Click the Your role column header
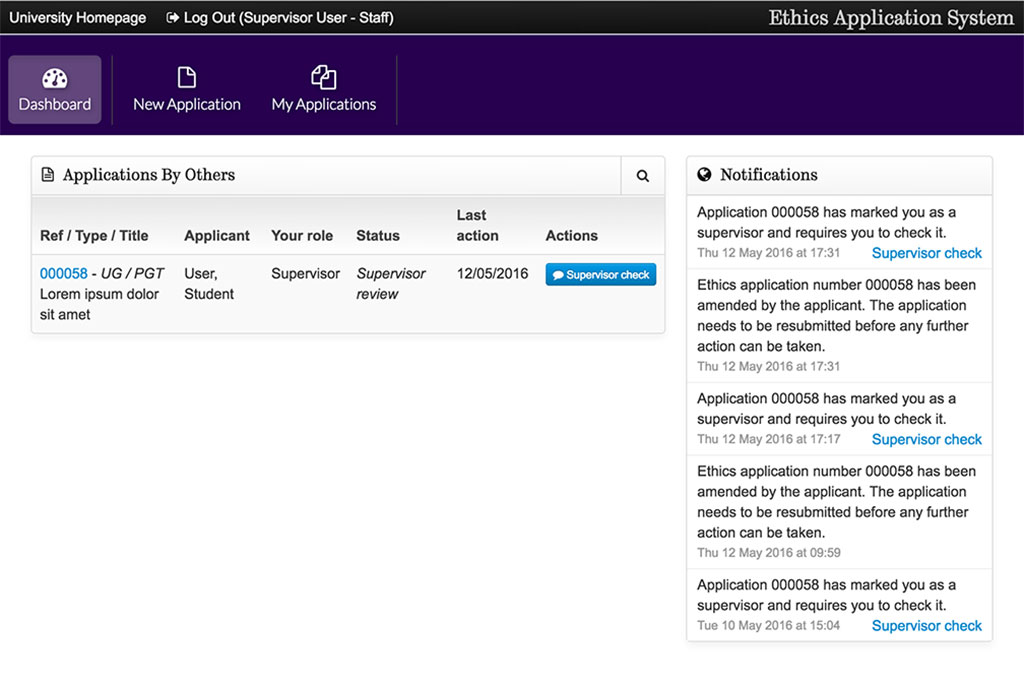 (x=302, y=236)
